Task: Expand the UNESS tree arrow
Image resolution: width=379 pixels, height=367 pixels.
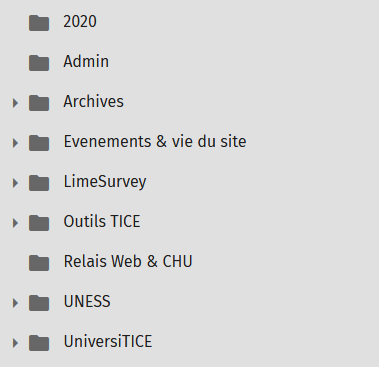Action: pyautogui.click(x=15, y=303)
